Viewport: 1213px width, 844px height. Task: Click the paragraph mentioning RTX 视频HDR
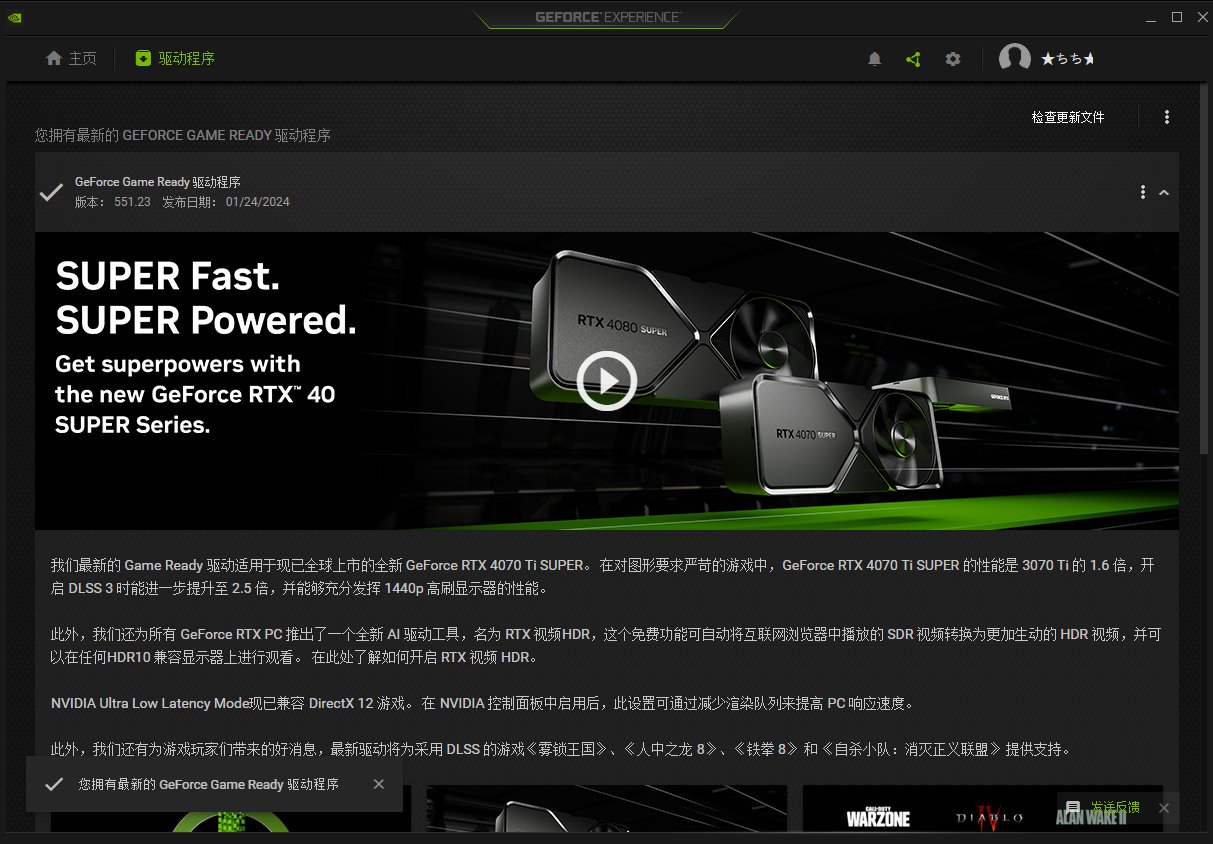click(606, 646)
